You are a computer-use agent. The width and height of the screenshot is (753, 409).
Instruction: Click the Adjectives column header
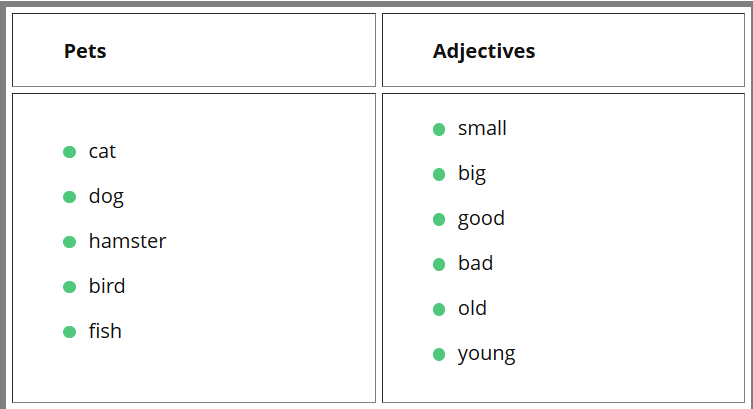[484, 51]
